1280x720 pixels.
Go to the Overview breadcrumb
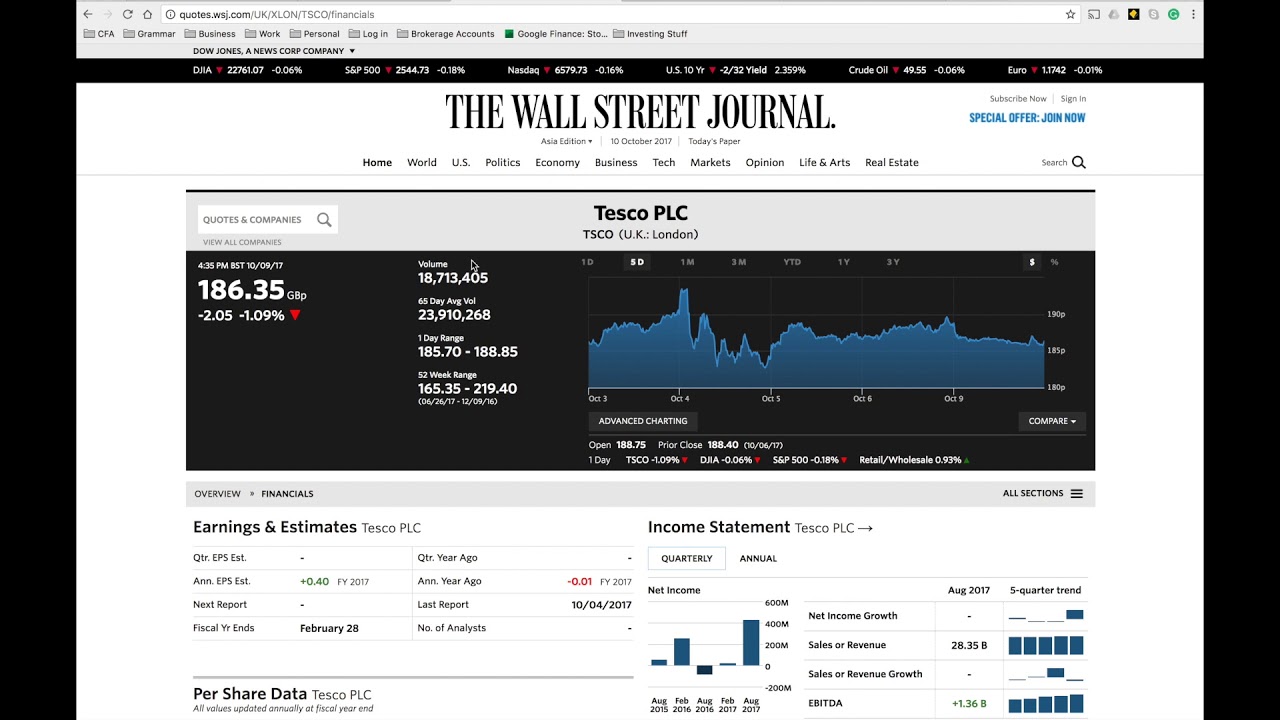tap(217, 494)
